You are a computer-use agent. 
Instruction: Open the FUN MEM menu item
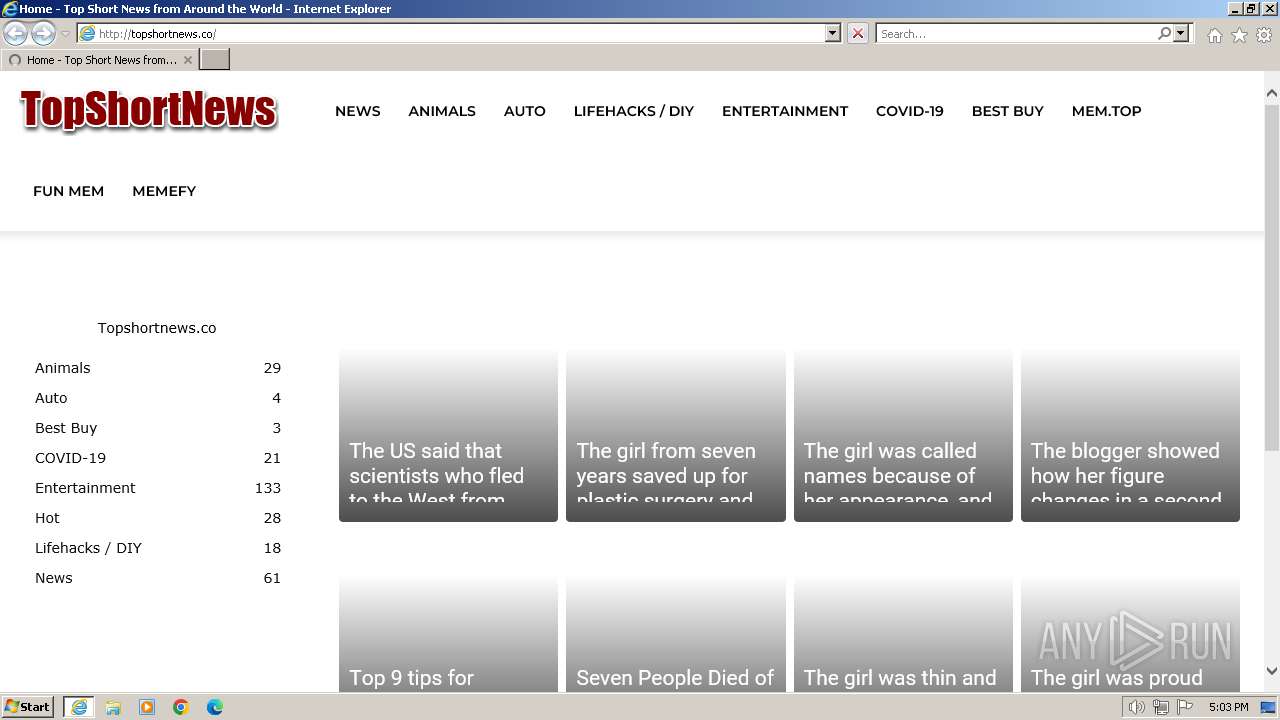click(68, 191)
